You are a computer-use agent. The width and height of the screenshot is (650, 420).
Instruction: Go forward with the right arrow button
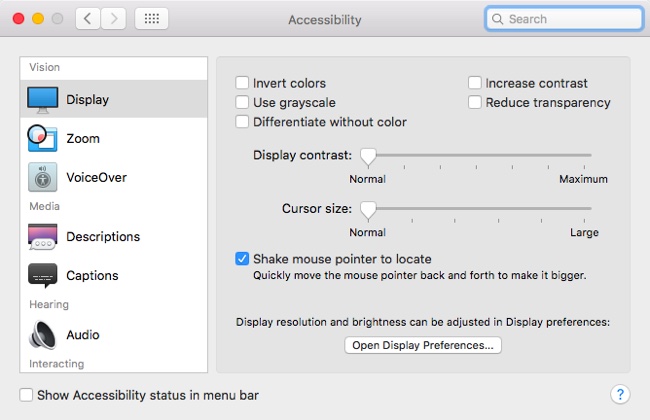114,19
